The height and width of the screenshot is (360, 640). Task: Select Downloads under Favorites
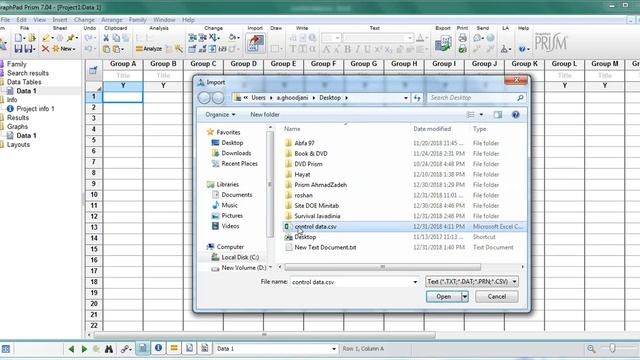[x=236, y=153]
